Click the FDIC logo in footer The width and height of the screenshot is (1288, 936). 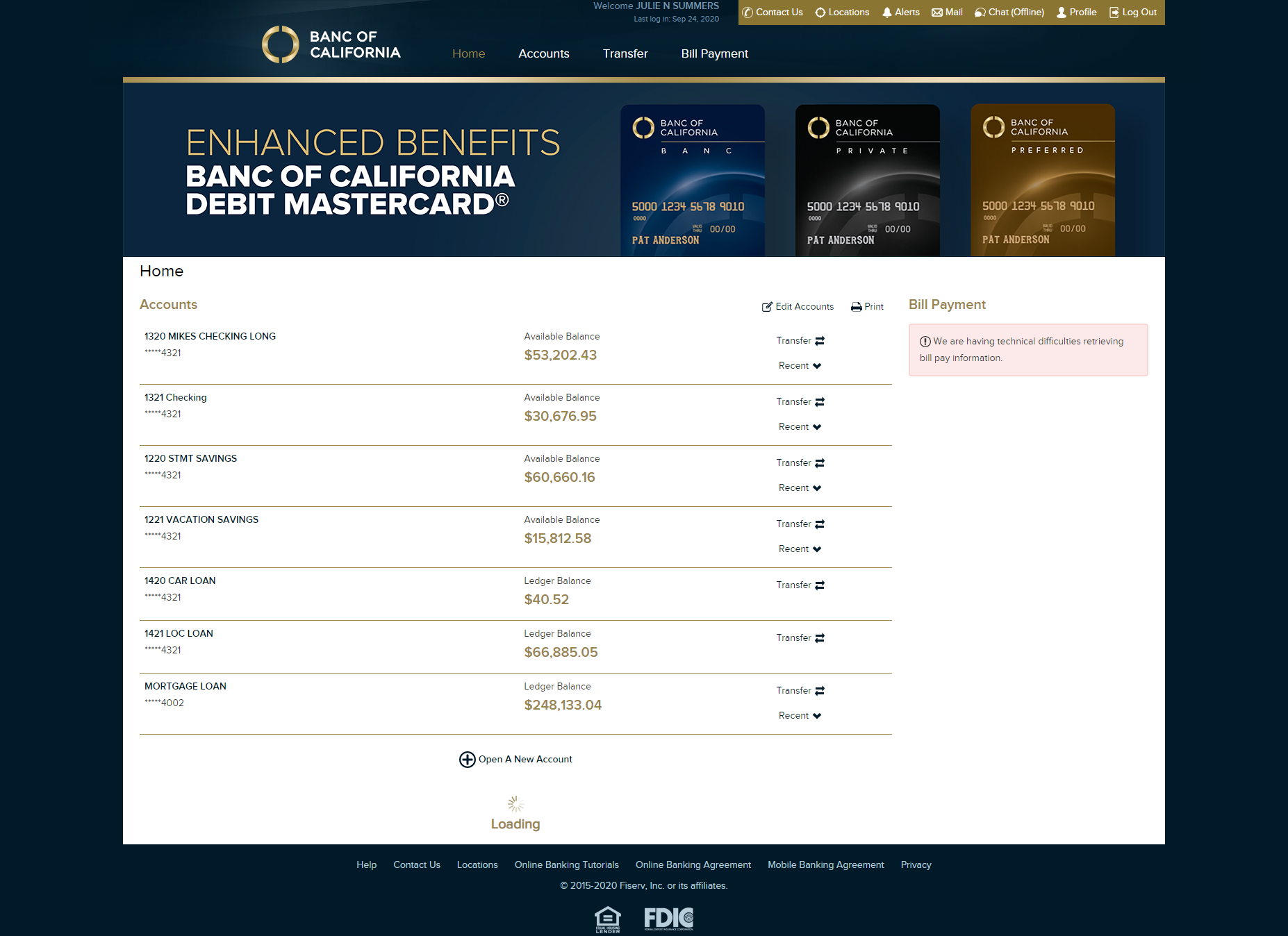668,919
